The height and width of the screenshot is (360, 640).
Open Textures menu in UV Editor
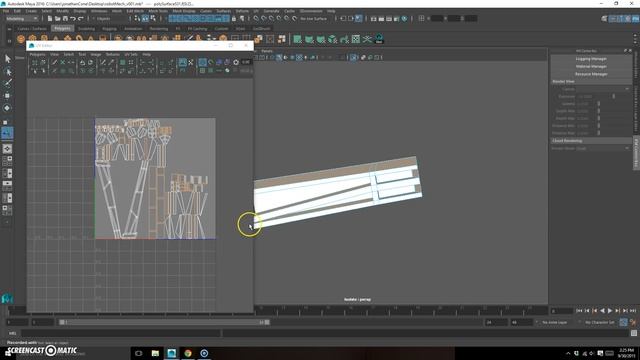coord(113,54)
